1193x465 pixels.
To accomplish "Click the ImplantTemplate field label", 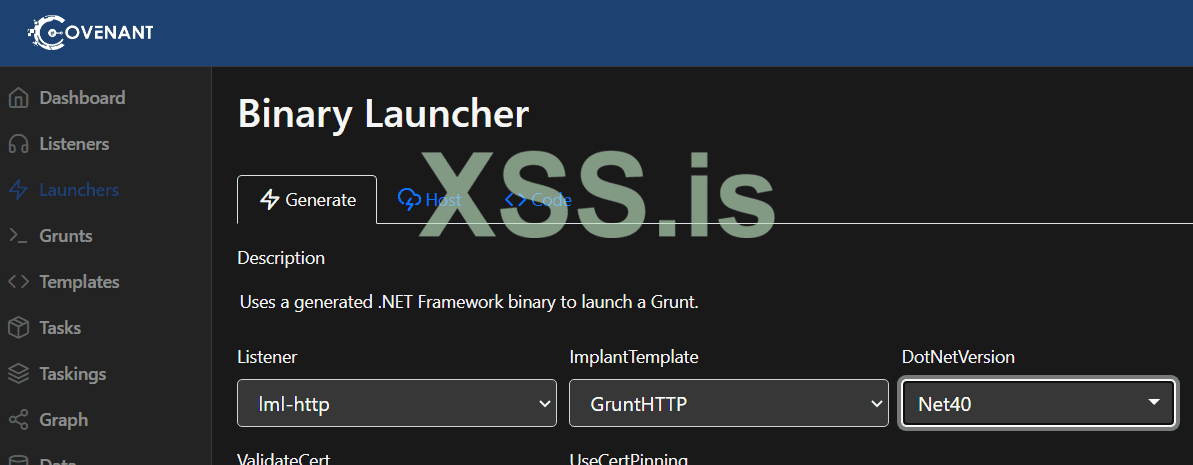I will [x=634, y=357].
